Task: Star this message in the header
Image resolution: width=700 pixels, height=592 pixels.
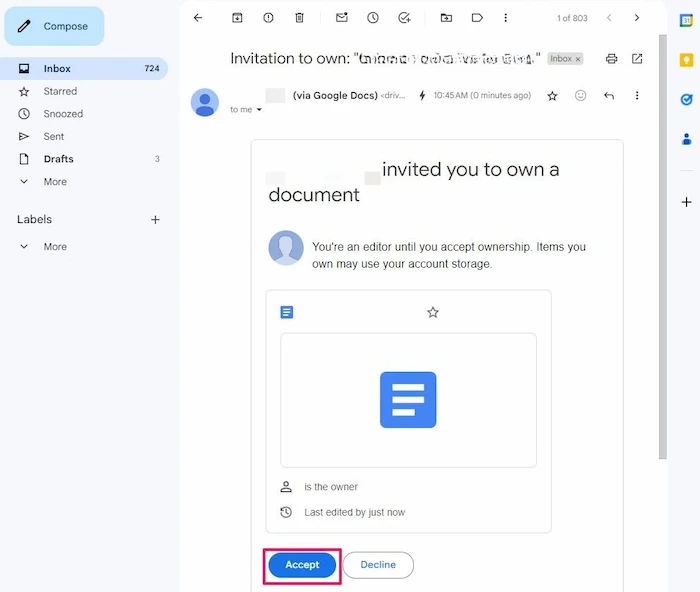Action: click(552, 96)
